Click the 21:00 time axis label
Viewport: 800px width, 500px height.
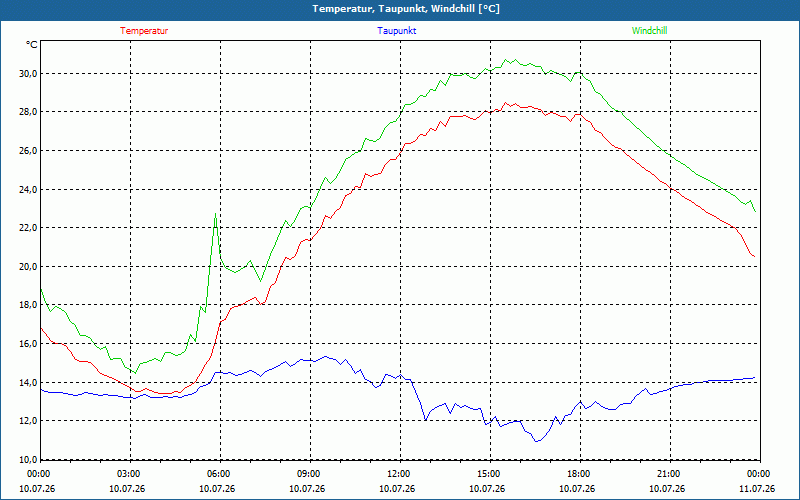tap(667, 474)
